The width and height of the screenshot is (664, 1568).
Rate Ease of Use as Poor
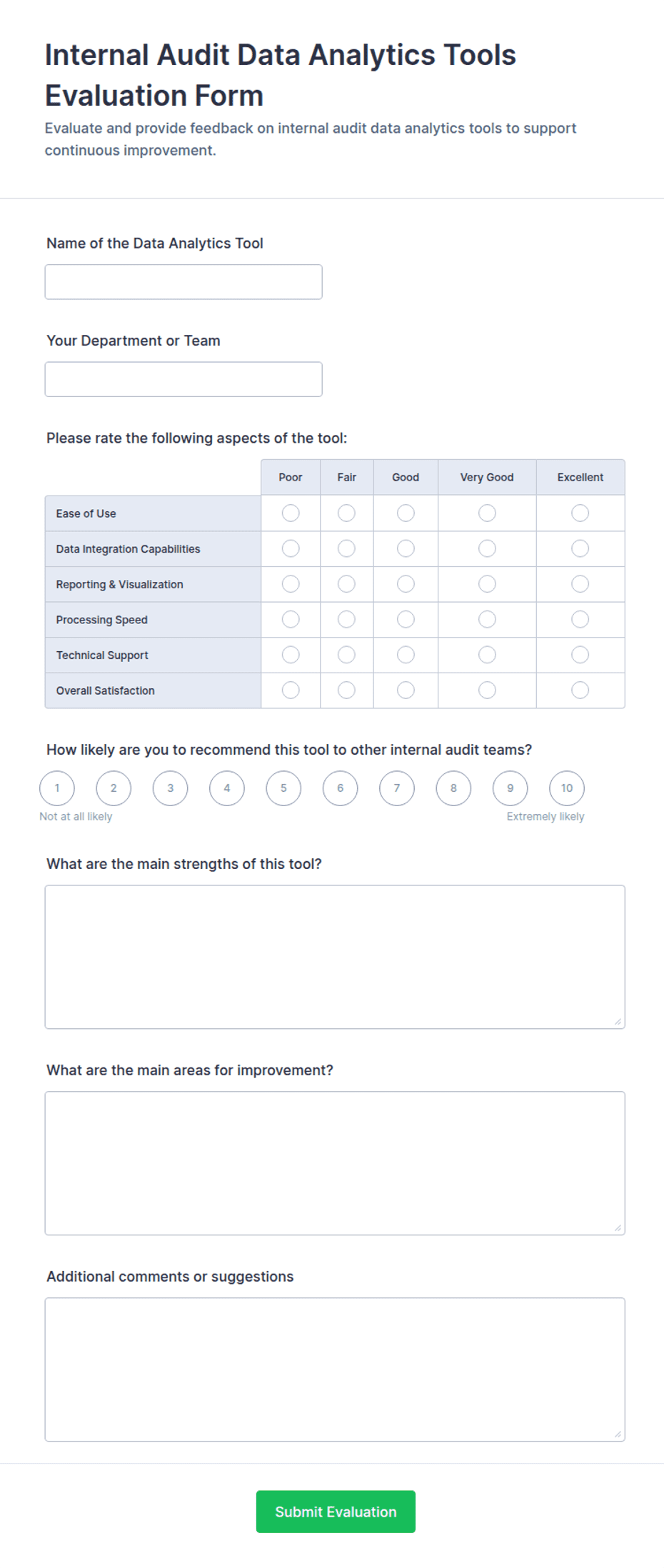point(291,513)
